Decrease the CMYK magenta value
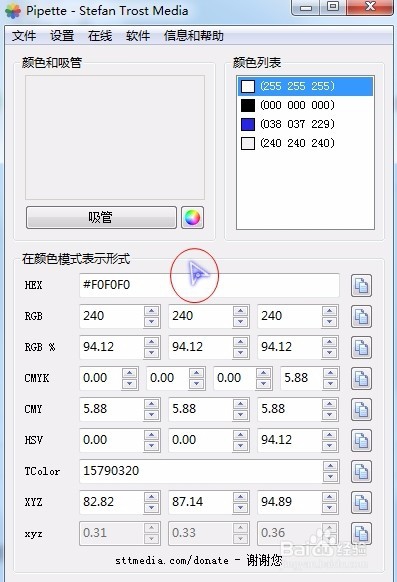Viewport: 397px width, 582px height. point(196,384)
